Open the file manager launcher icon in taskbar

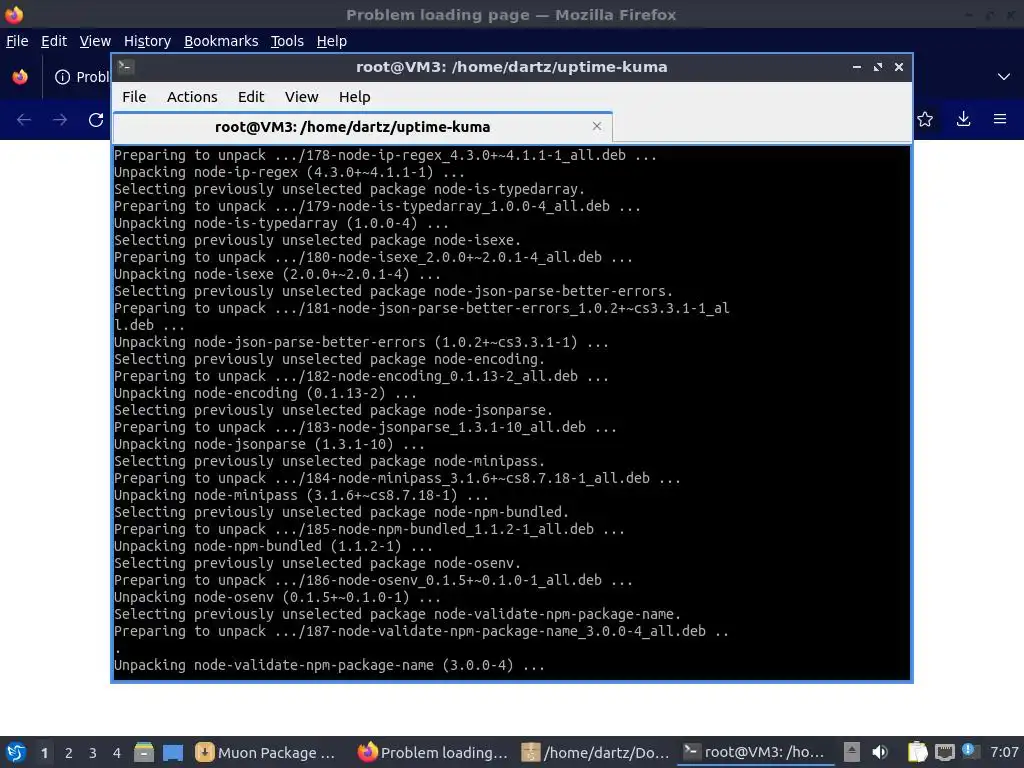pos(144,752)
